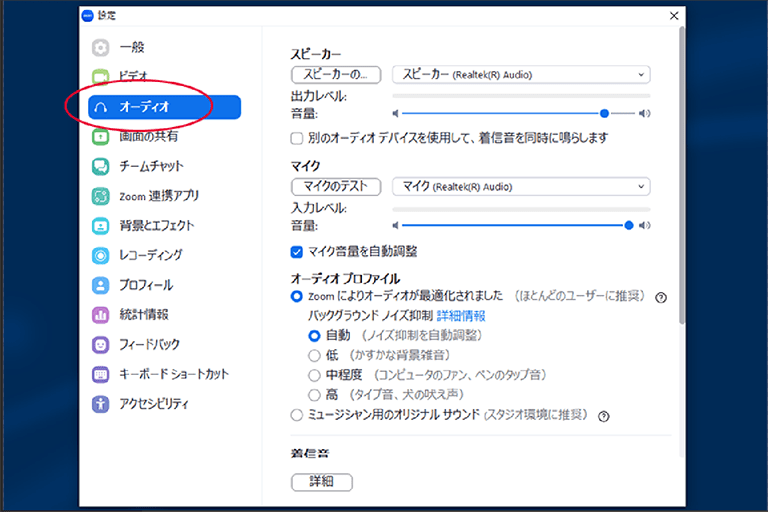Click speaker volume low icon
768x512 pixels.
coord(395,114)
